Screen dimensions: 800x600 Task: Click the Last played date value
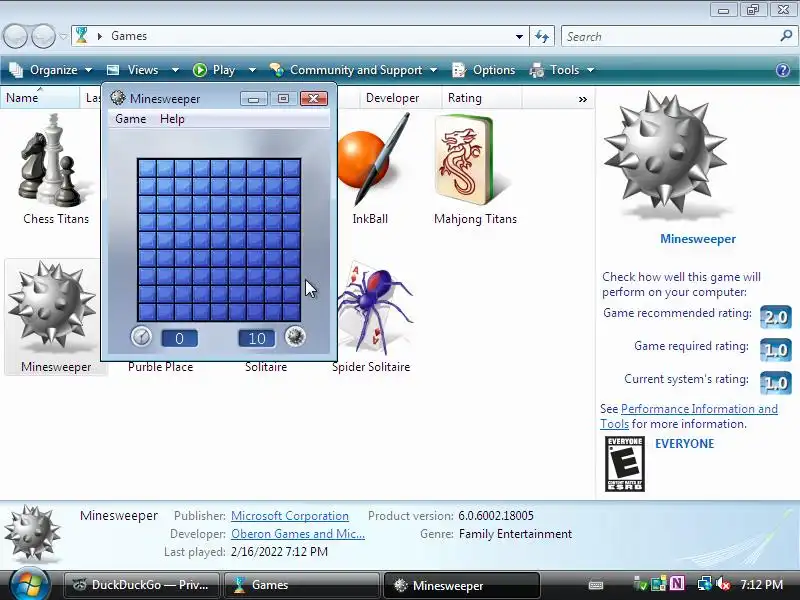click(279, 552)
